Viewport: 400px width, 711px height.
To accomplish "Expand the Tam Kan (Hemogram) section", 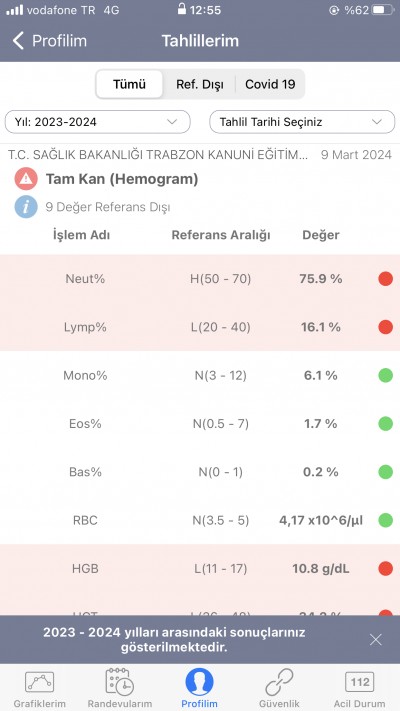I will tap(122, 179).
